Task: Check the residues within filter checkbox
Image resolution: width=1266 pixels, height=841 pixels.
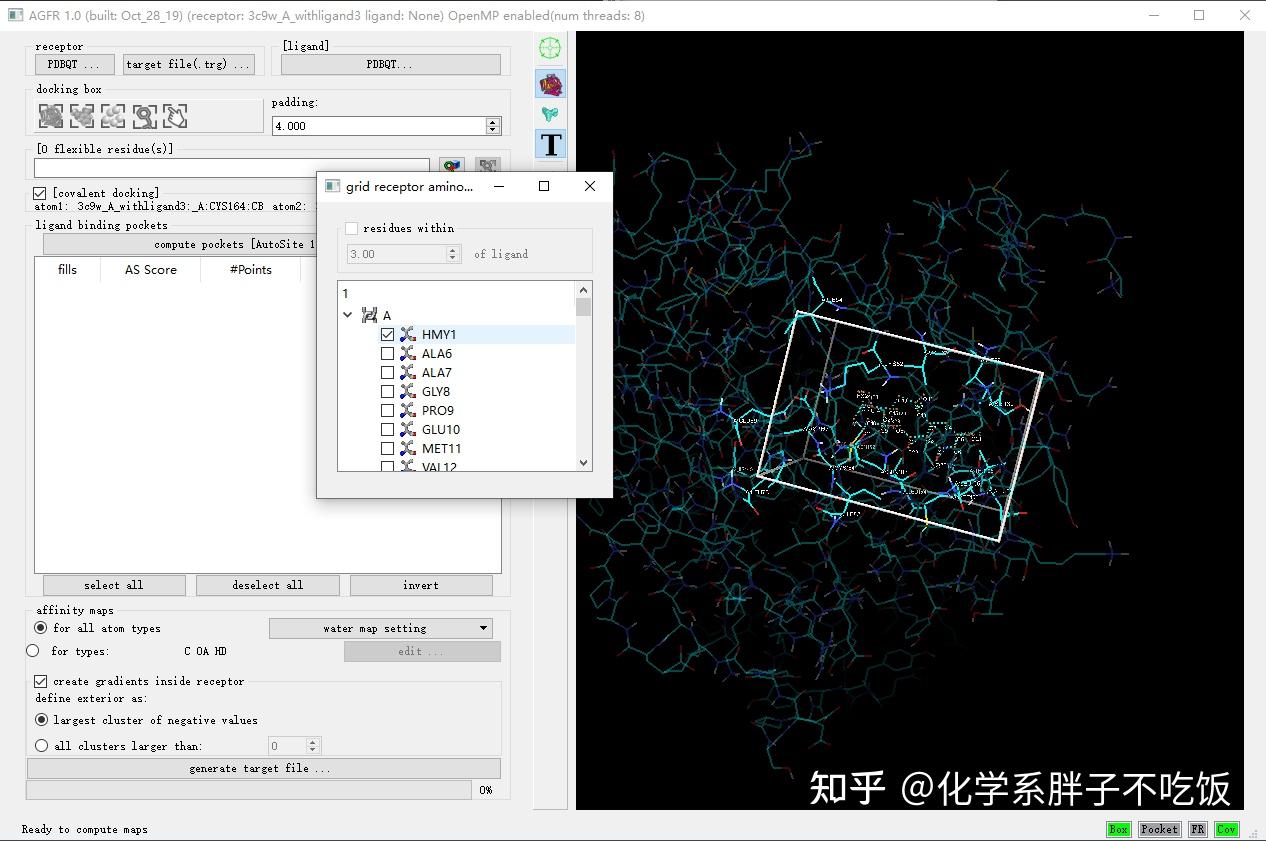Action: 351,228
